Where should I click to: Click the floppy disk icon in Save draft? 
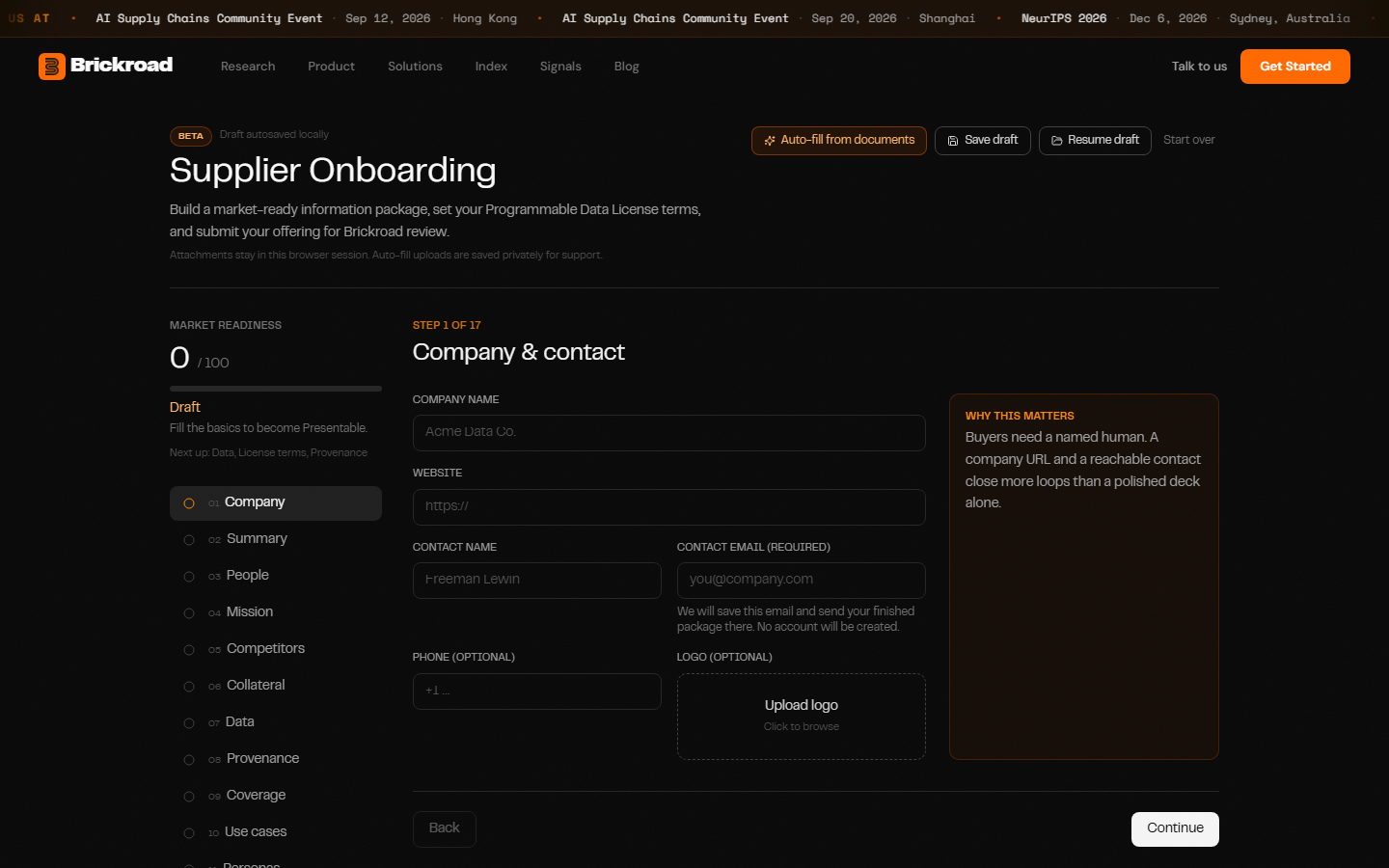(953, 141)
